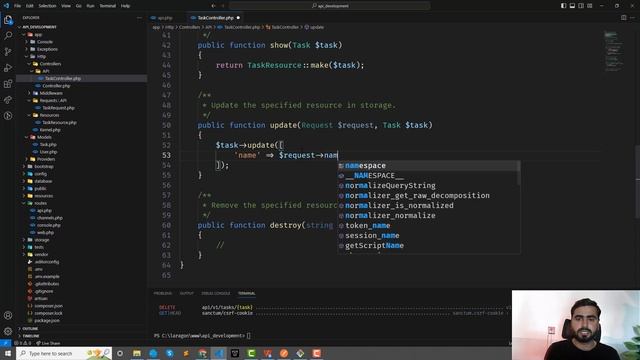Select the namespace autocomplete suggestion

coord(429,165)
